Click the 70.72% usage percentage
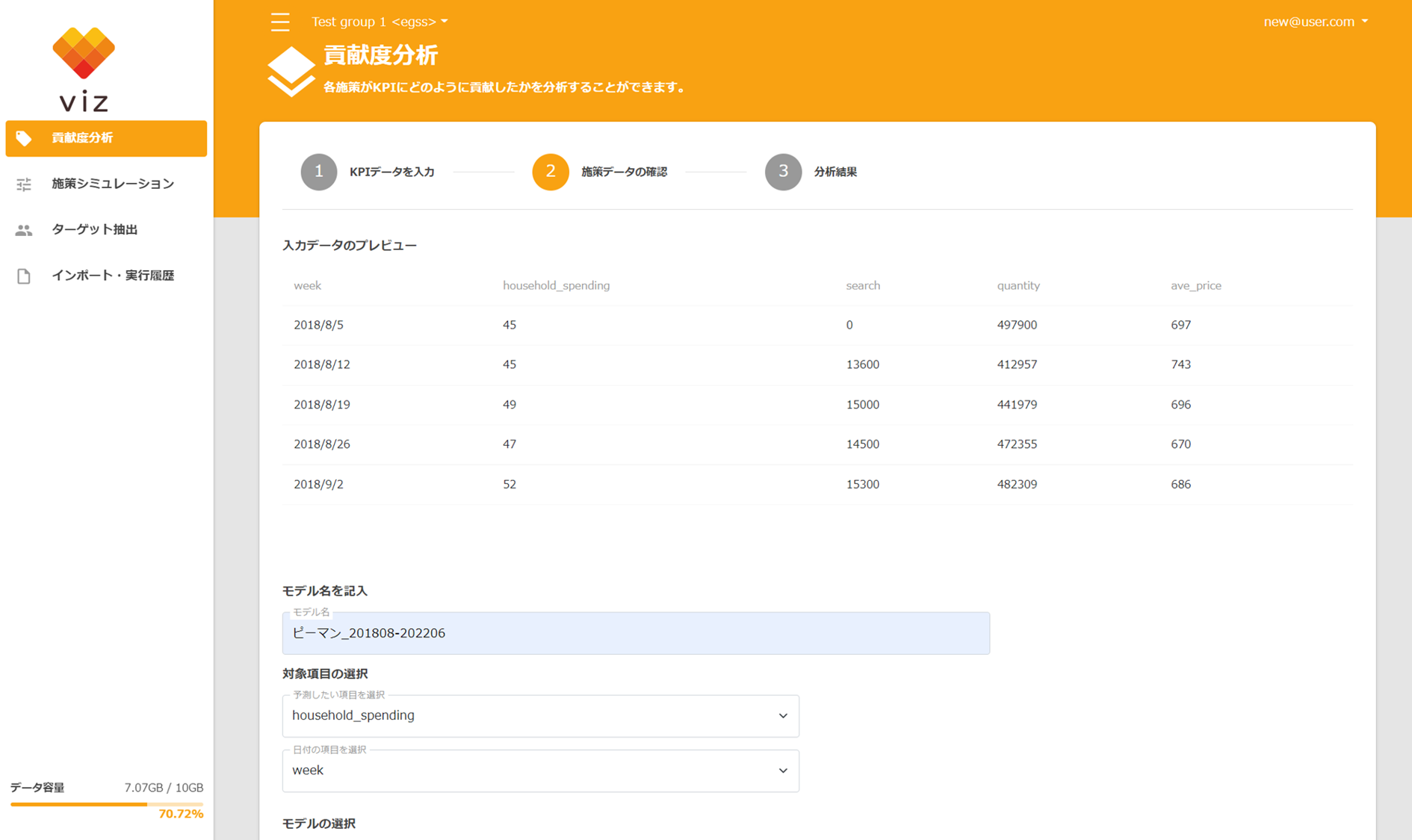The width and height of the screenshot is (1412, 840). (181, 814)
